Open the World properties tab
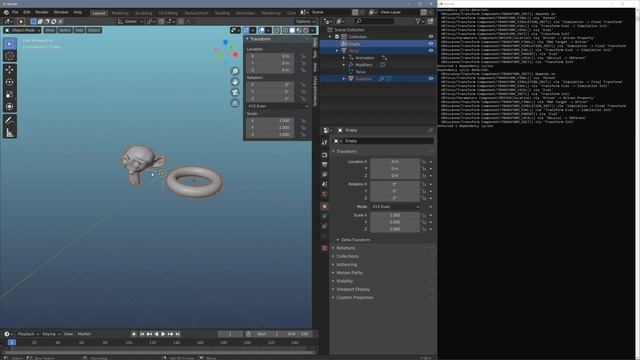Image resolution: width=640 pixels, height=360 pixels. click(x=324, y=194)
